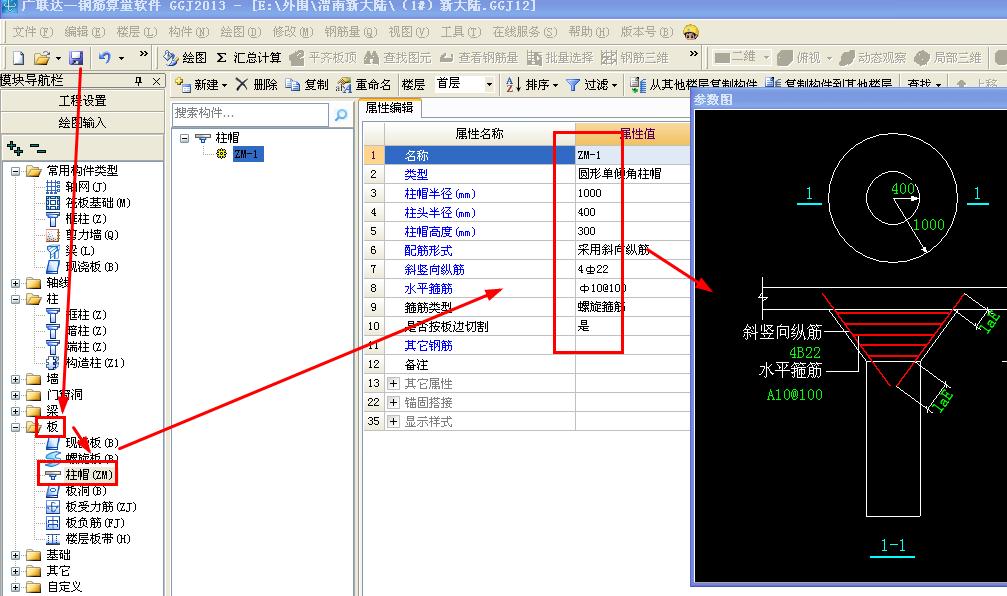
Task: Click 批量选择 batch select tool
Action: 560,58
